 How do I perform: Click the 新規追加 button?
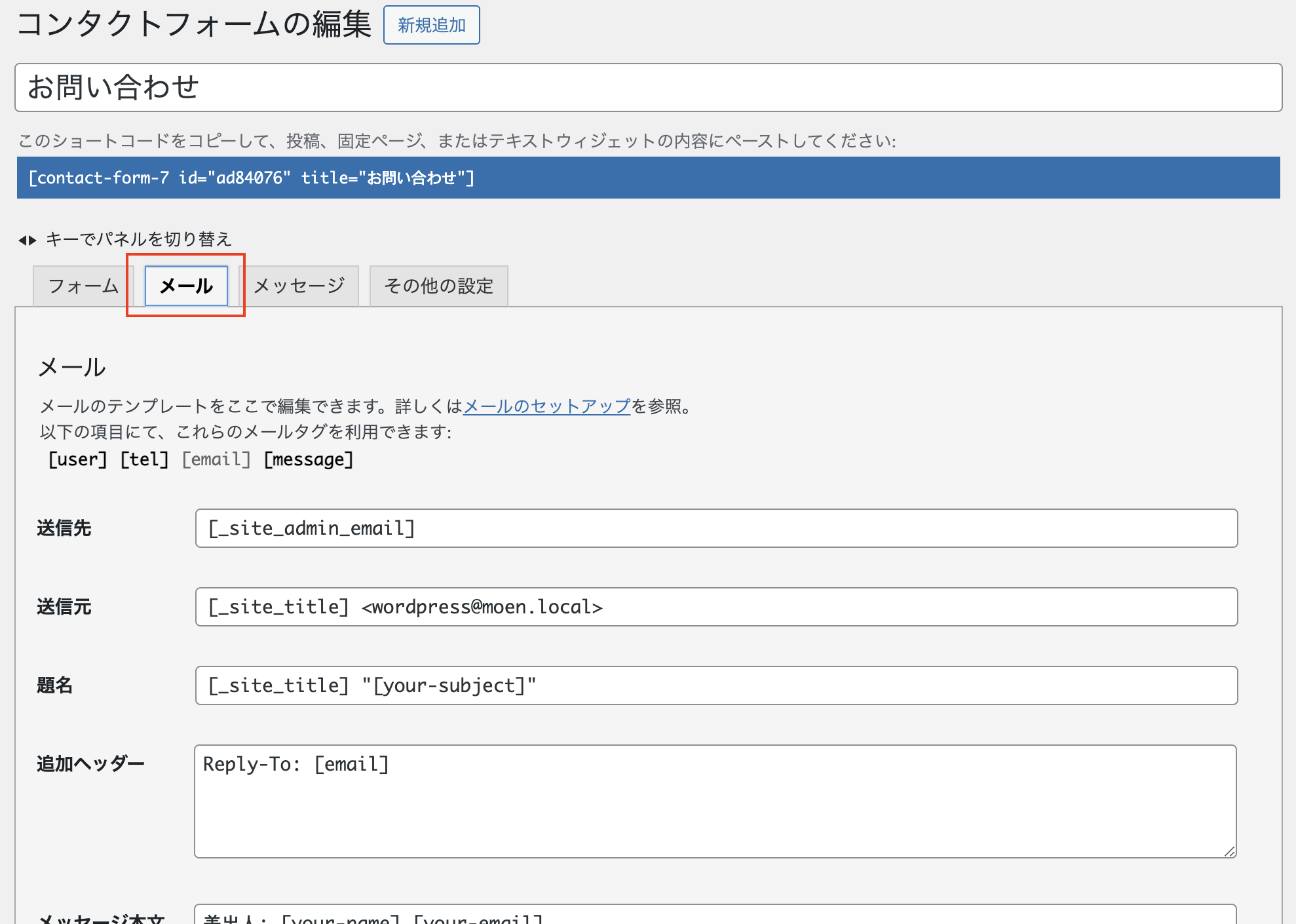(431, 26)
